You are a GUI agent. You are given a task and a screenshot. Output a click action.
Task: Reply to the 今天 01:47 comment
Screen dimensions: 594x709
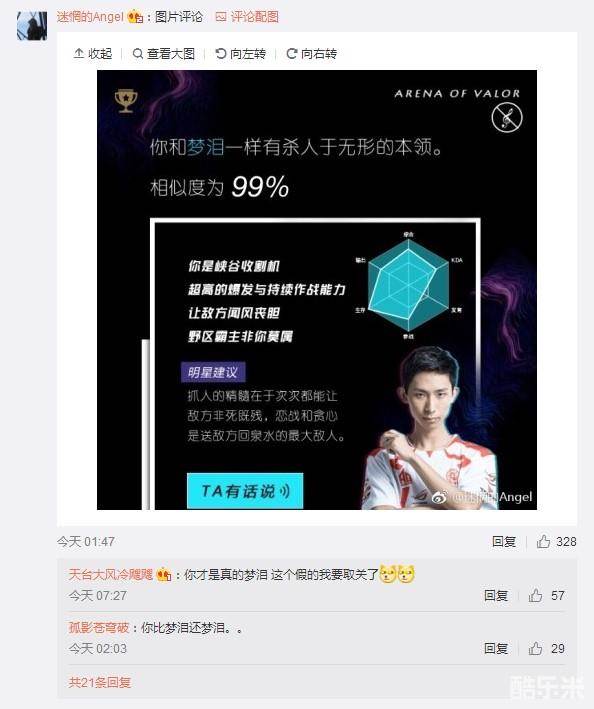[x=504, y=541]
